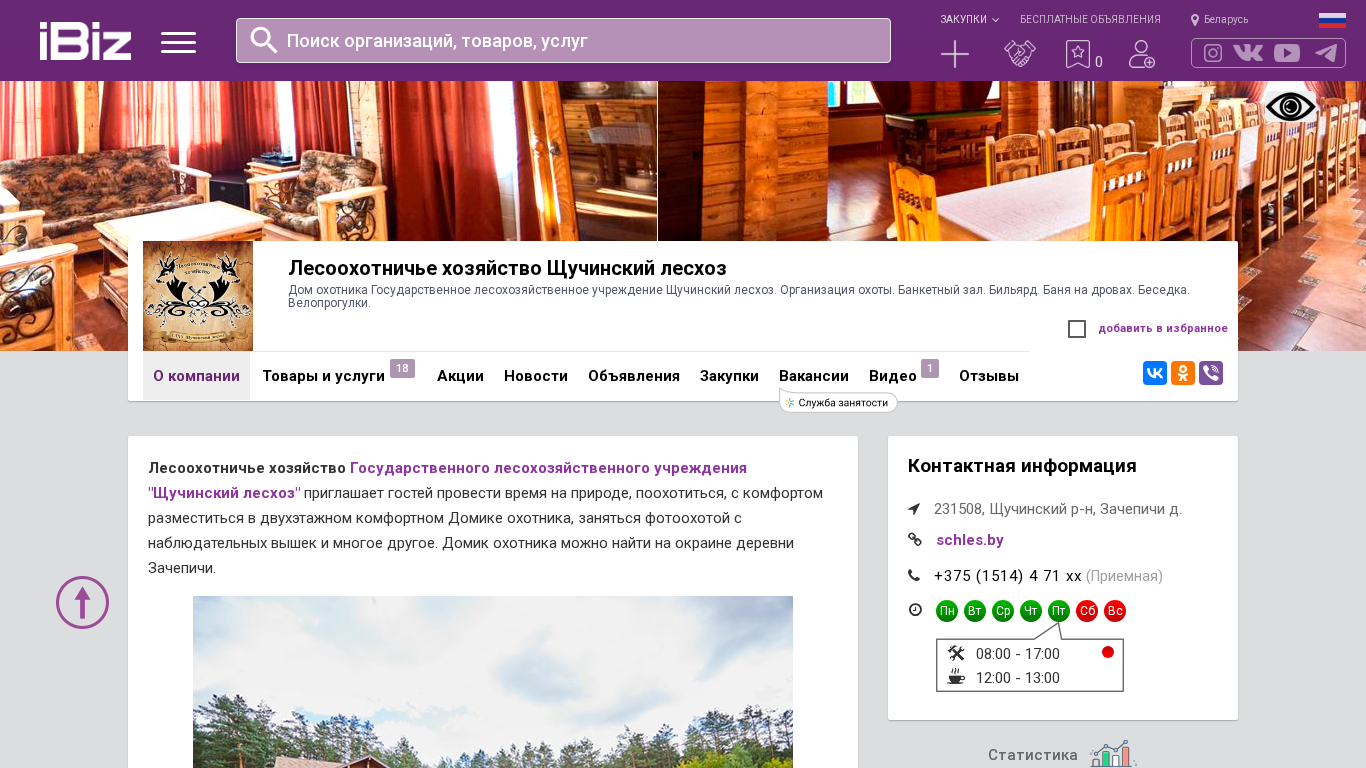Click the 'добавить в избранное' link
The height and width of the screenshot is (768, 1366).
point(1163,328)
